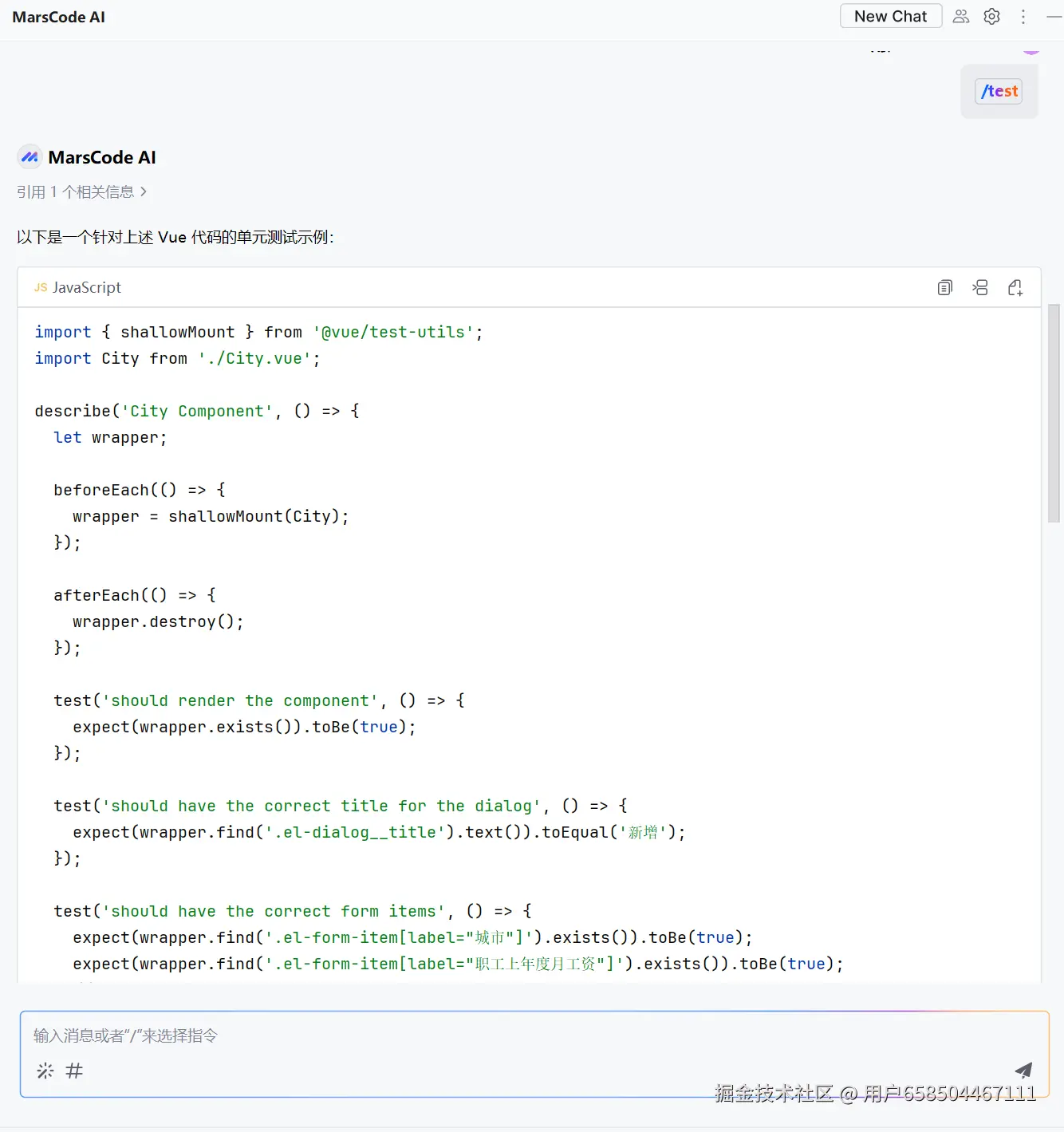
Task: Click 'should have the correct form items' line
Action: click(x=293, y=911)
